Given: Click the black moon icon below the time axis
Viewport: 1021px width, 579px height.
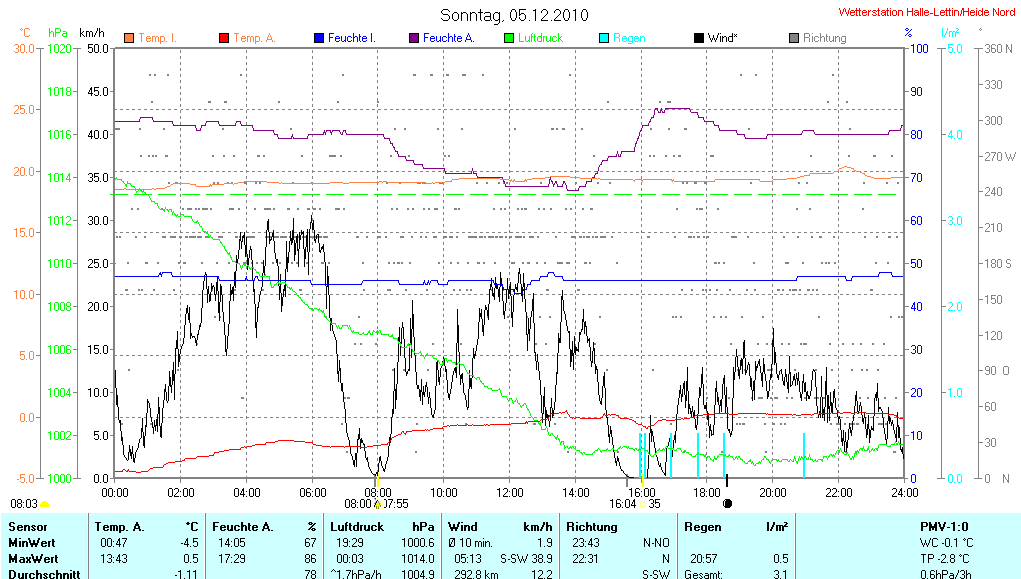Looking at the screenshot, I should pos(727,504).
